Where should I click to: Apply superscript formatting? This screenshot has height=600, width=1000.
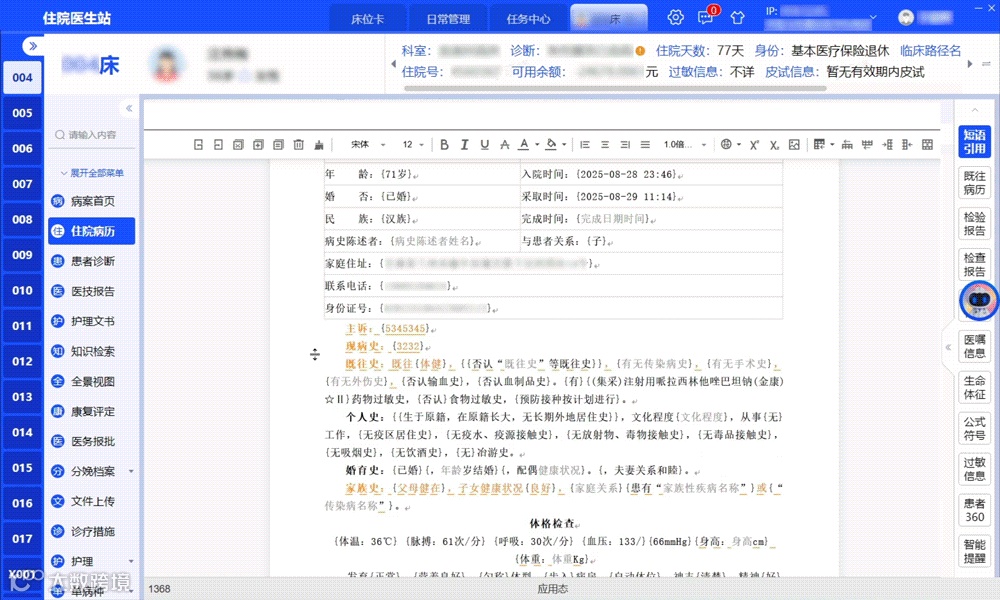click(x=754, y=145)
